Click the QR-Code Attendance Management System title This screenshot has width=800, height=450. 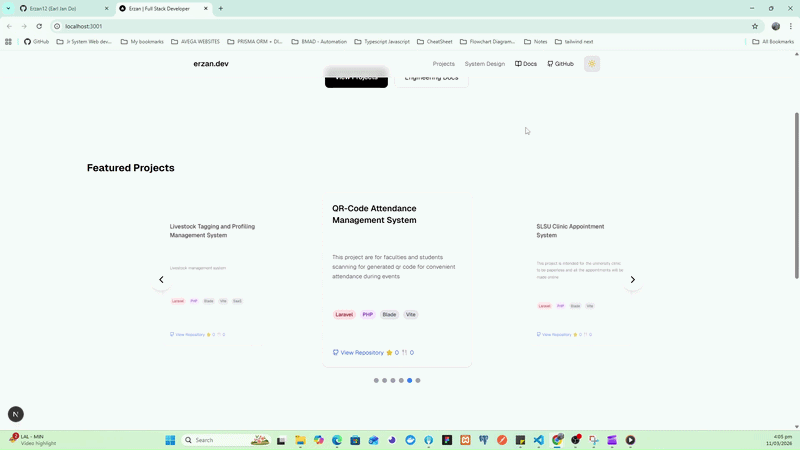(374, 214)
